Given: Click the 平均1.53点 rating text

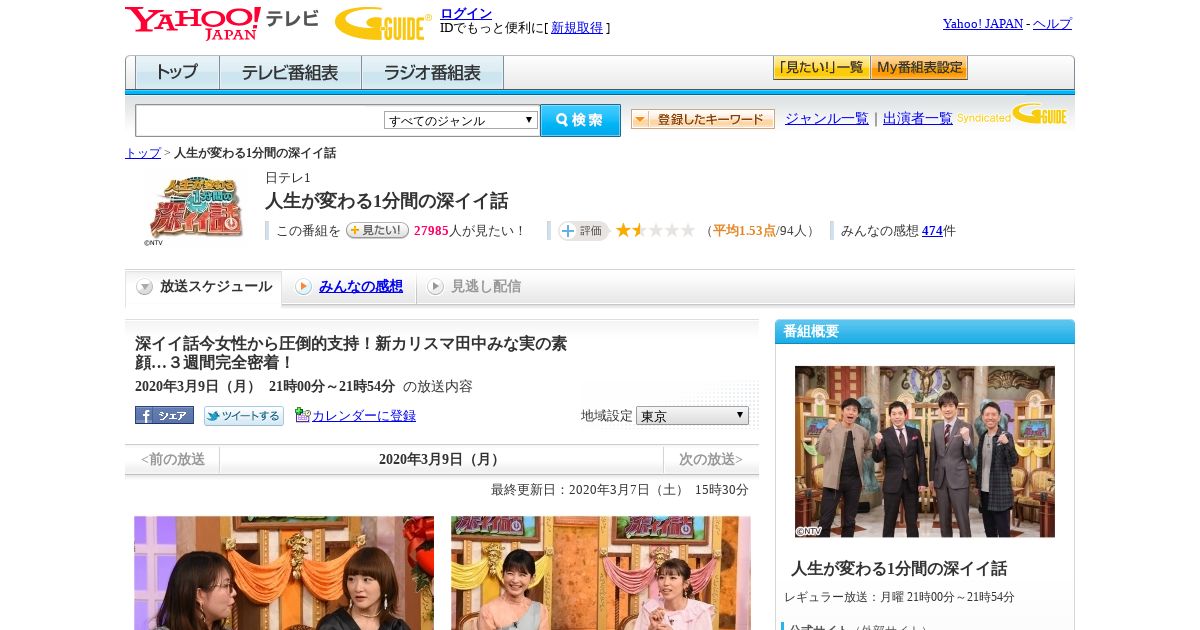Looking at the screenshot, I should point(744,231).
